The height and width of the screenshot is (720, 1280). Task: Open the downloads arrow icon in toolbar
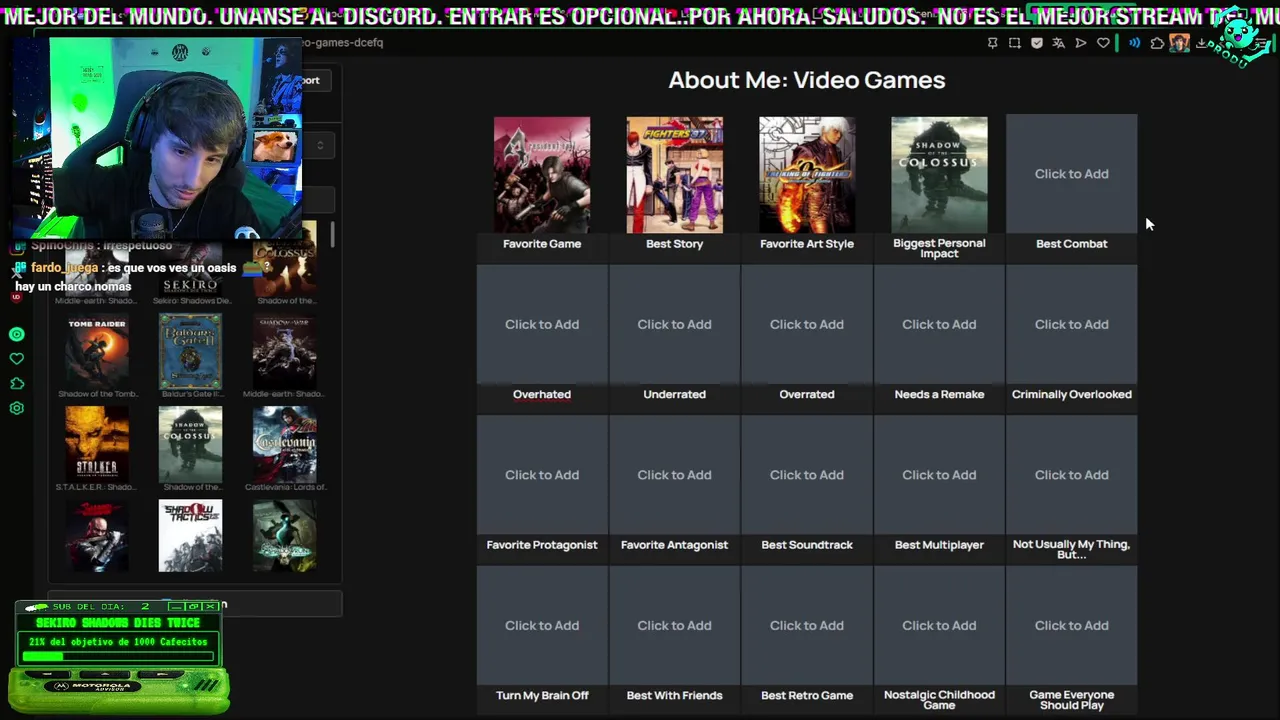1201,43
